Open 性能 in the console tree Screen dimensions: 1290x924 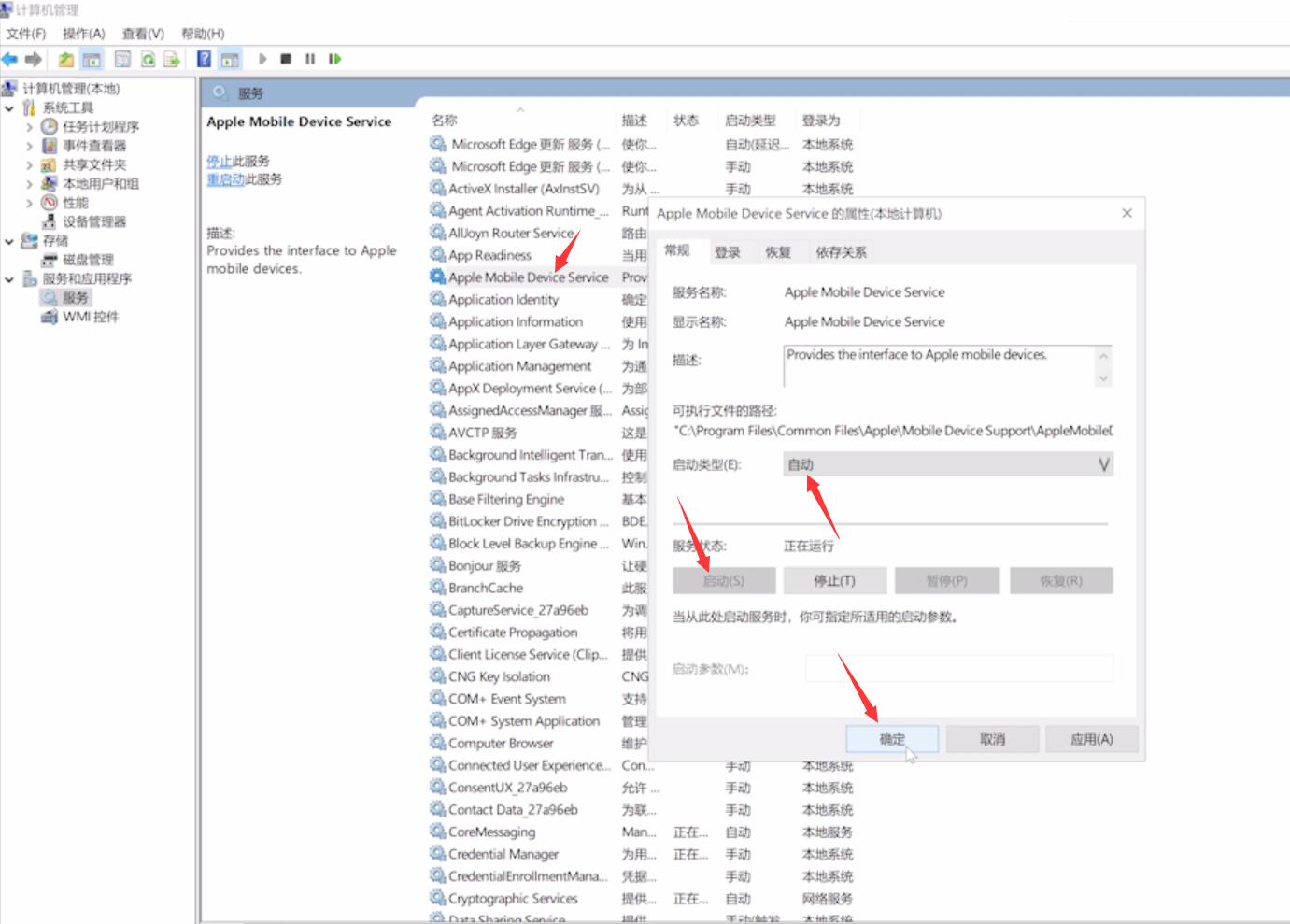[x=76, y=203]
